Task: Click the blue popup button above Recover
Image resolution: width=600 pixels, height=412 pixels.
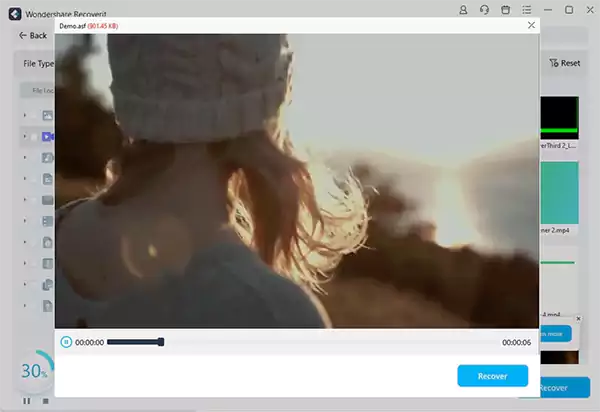Action: [x=556, y=334]
